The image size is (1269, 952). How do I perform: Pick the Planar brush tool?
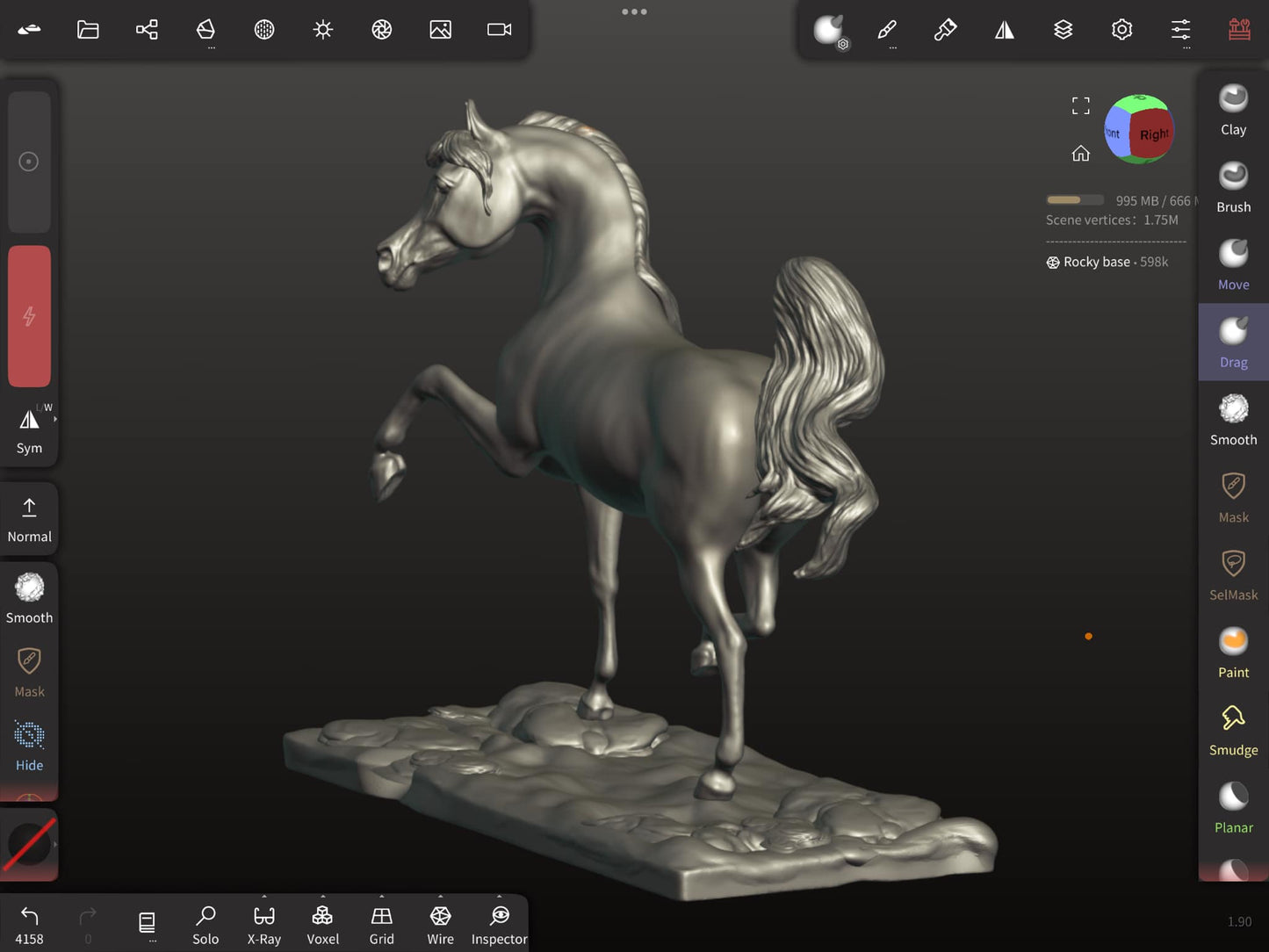coord(1233,808)
